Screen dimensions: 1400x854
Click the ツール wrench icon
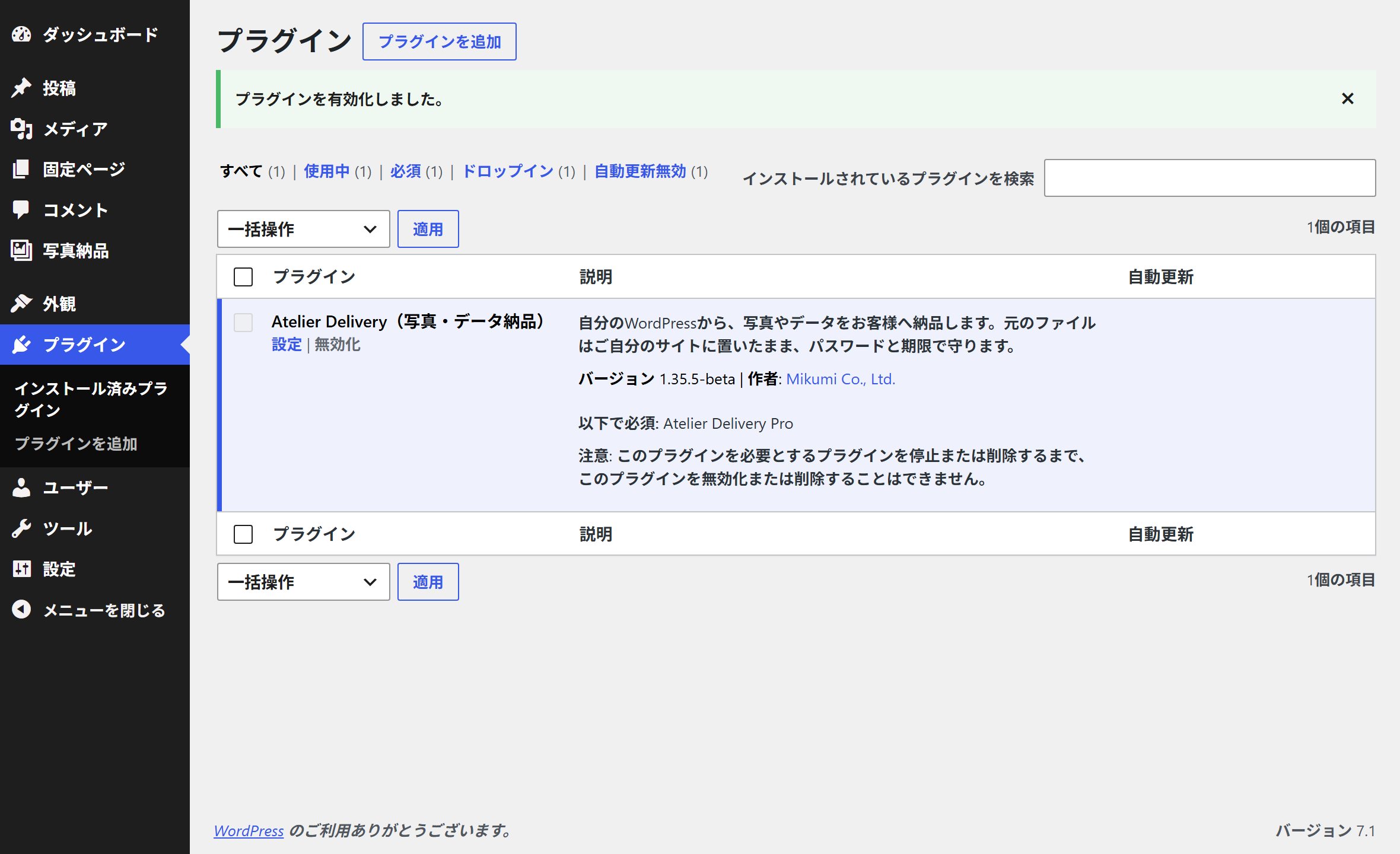[21, 528]
